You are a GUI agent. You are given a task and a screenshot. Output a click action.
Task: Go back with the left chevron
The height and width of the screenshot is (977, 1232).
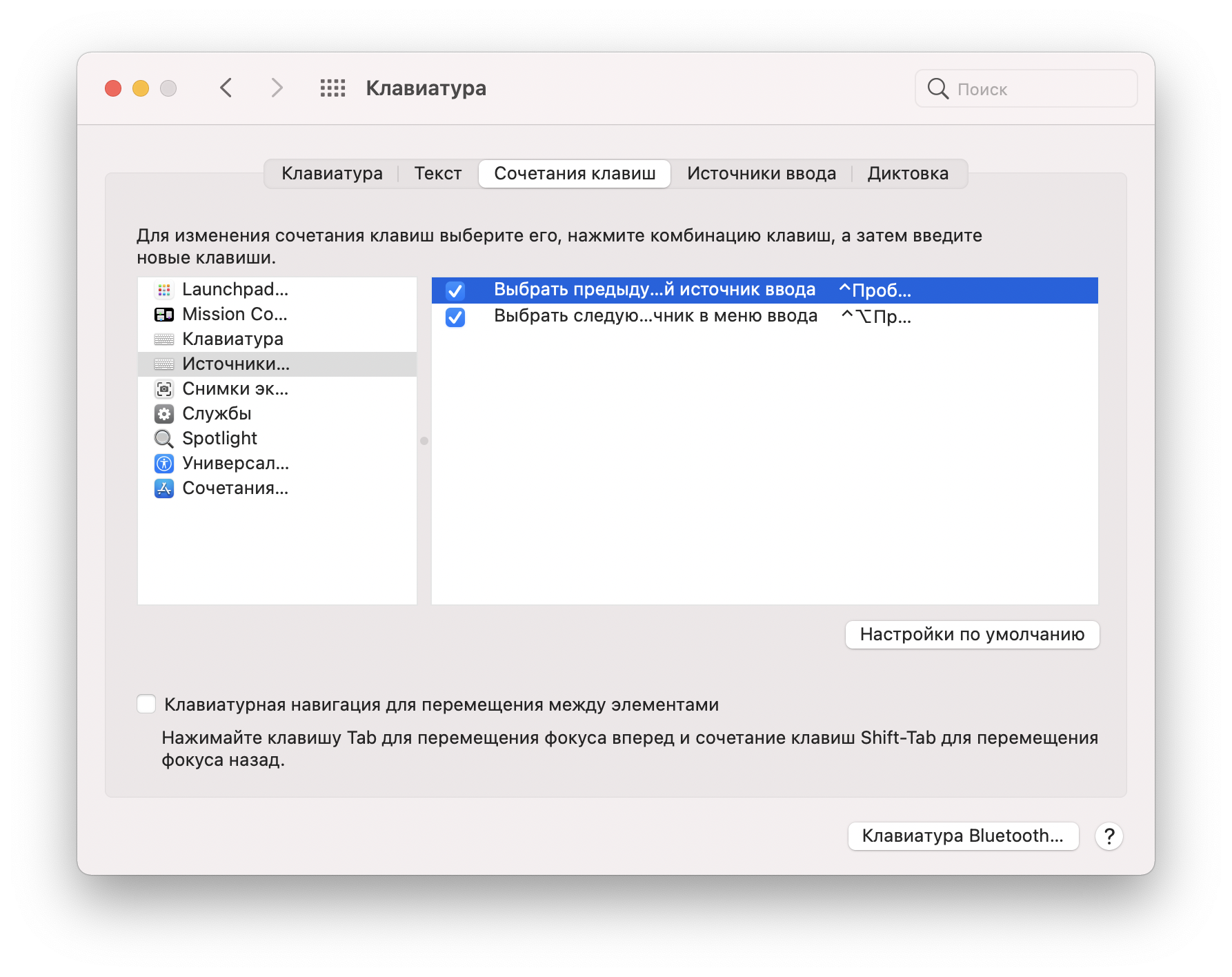[226, 88]
